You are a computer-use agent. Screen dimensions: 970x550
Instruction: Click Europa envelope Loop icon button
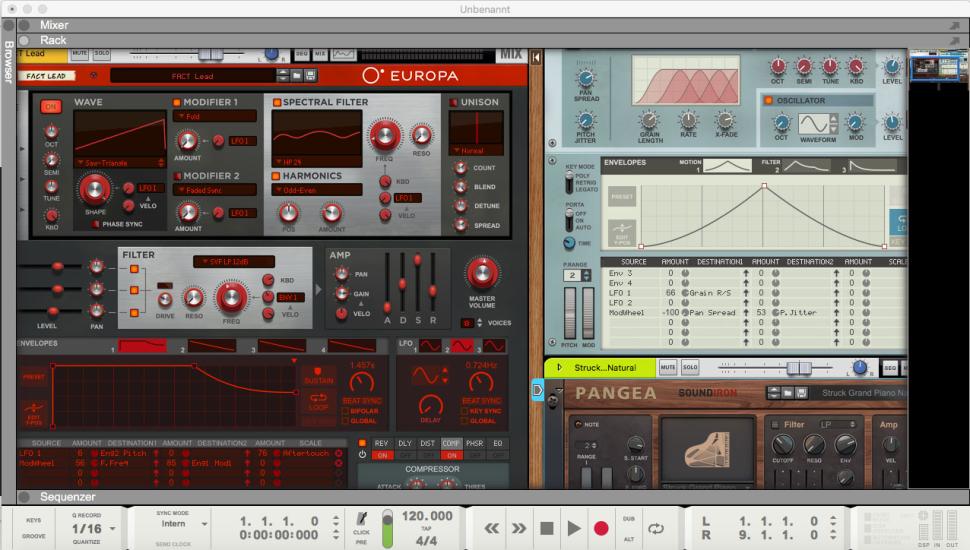click(319, 401)
